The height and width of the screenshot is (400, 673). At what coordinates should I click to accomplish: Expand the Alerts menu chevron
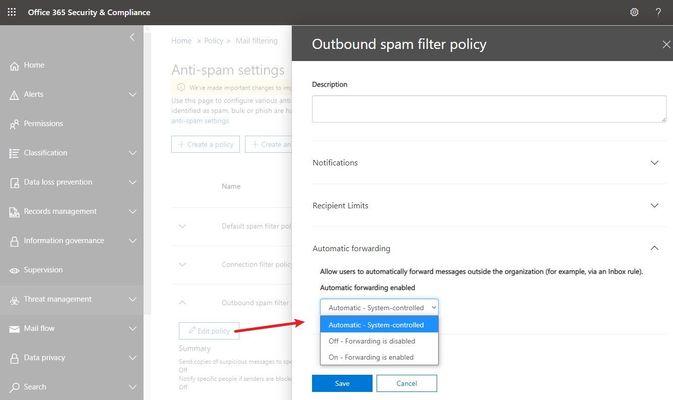tap(133, 94)
